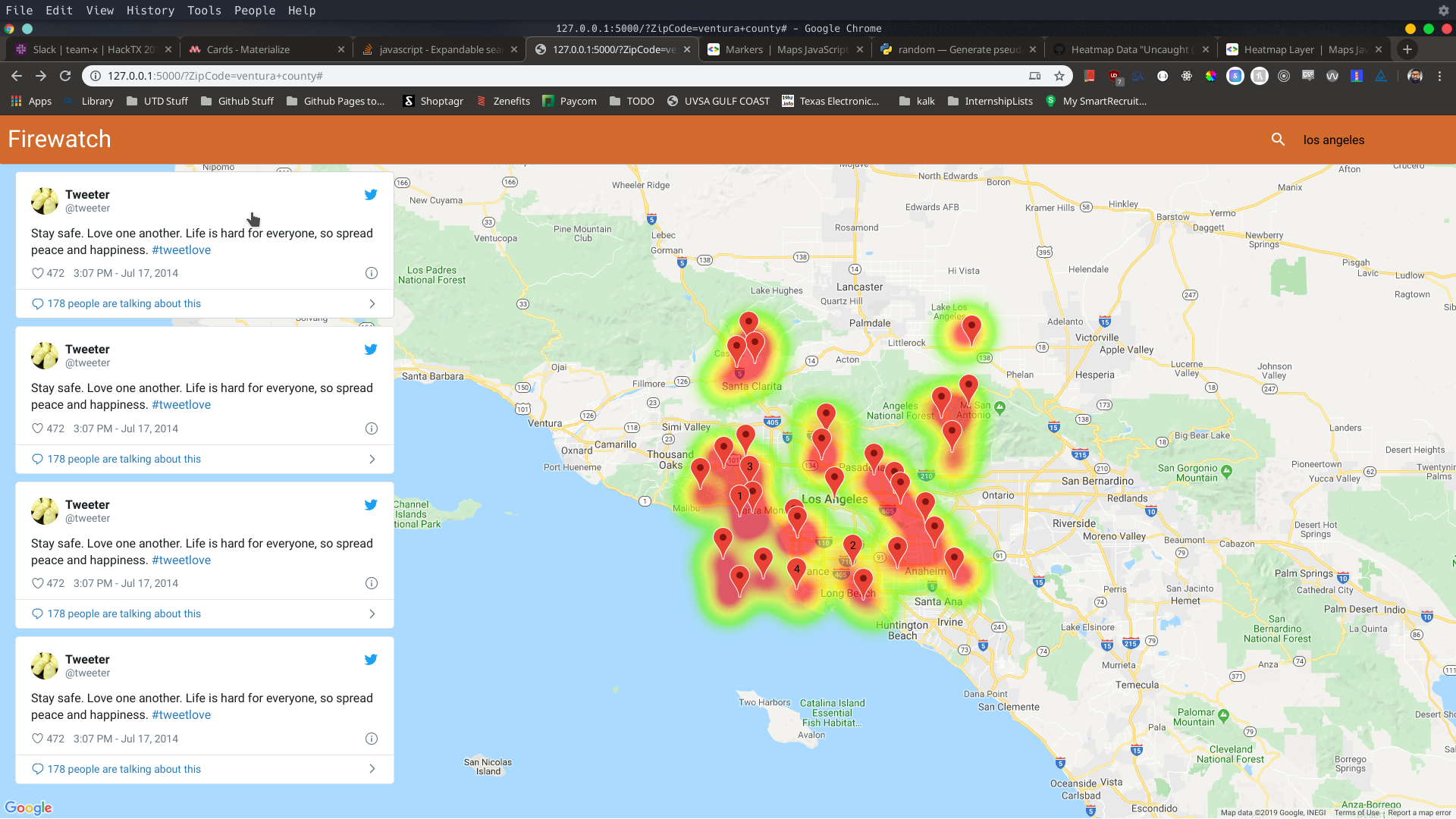Click the map marker numbered 2

coord(852,546)
